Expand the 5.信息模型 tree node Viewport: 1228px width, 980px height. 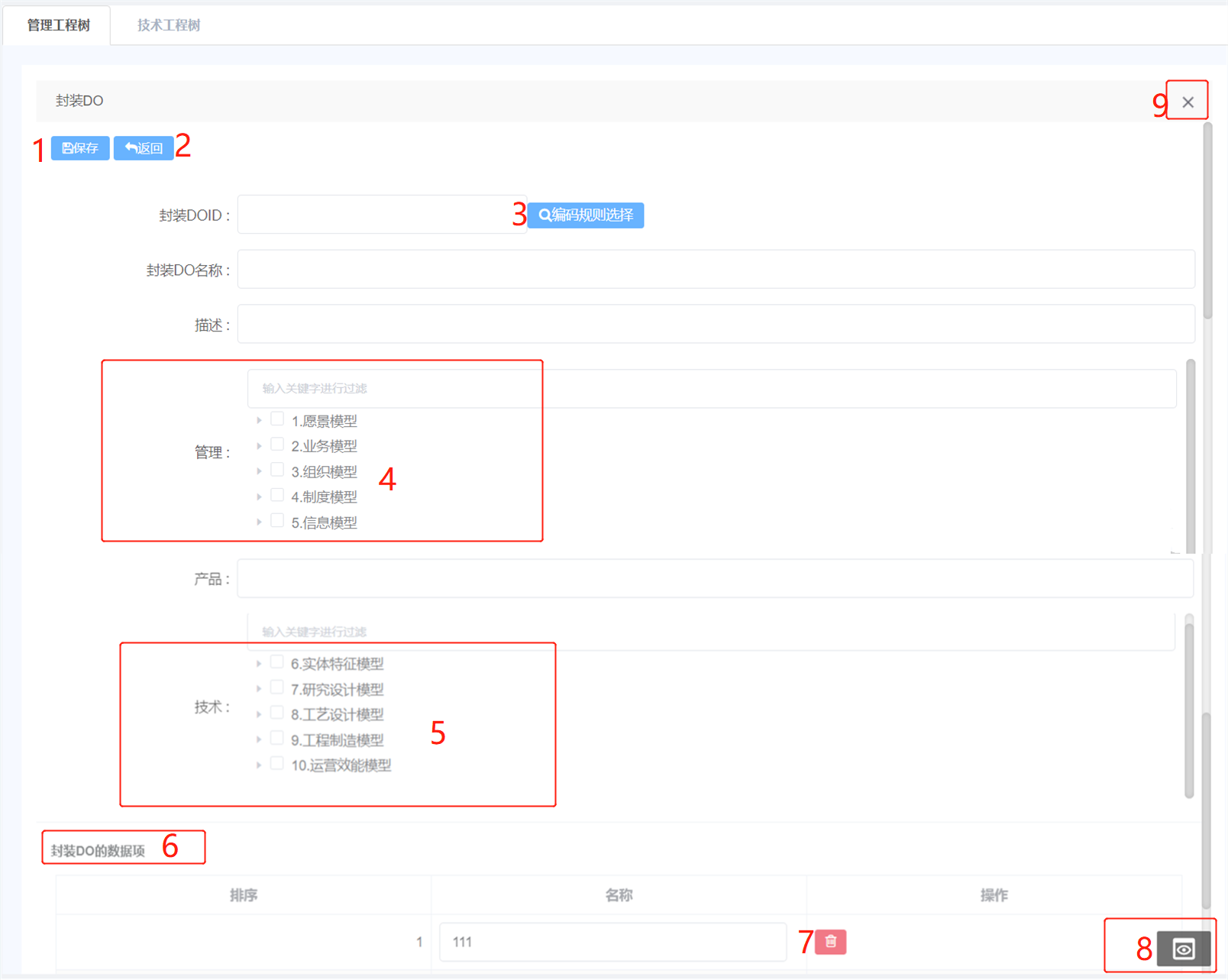click(259, 522)
